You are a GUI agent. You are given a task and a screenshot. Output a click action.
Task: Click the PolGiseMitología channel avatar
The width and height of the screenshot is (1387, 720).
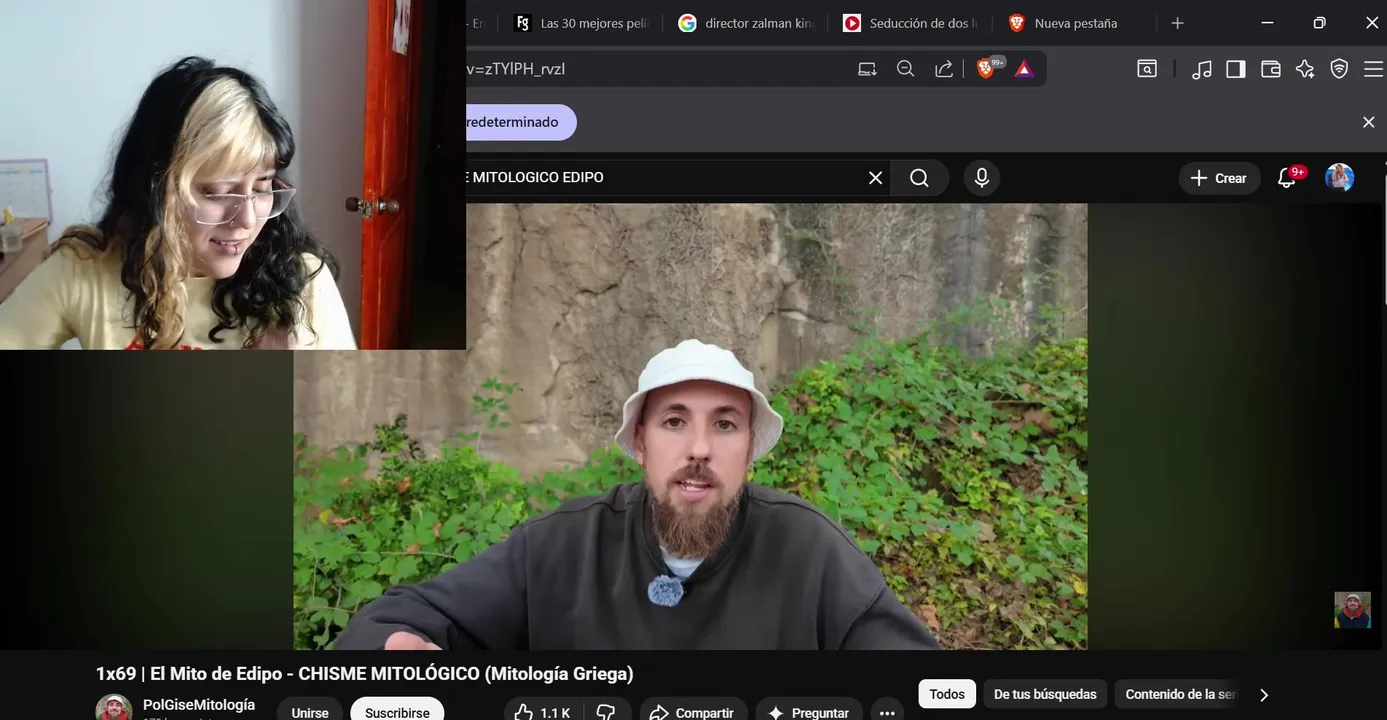114,708
